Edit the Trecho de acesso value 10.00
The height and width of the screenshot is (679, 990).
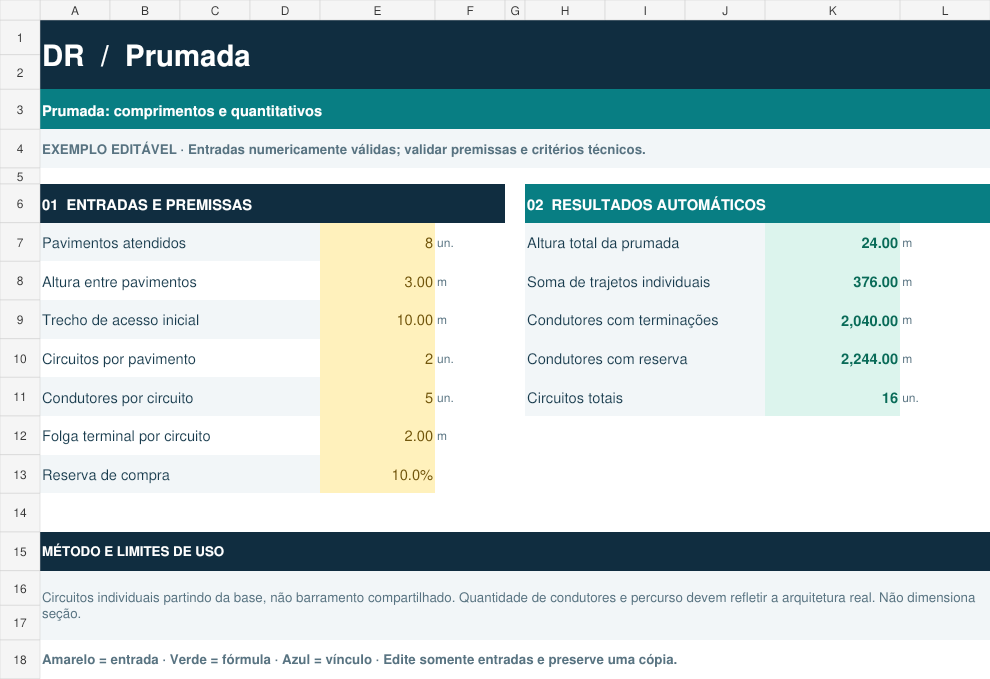pos(377,320)
